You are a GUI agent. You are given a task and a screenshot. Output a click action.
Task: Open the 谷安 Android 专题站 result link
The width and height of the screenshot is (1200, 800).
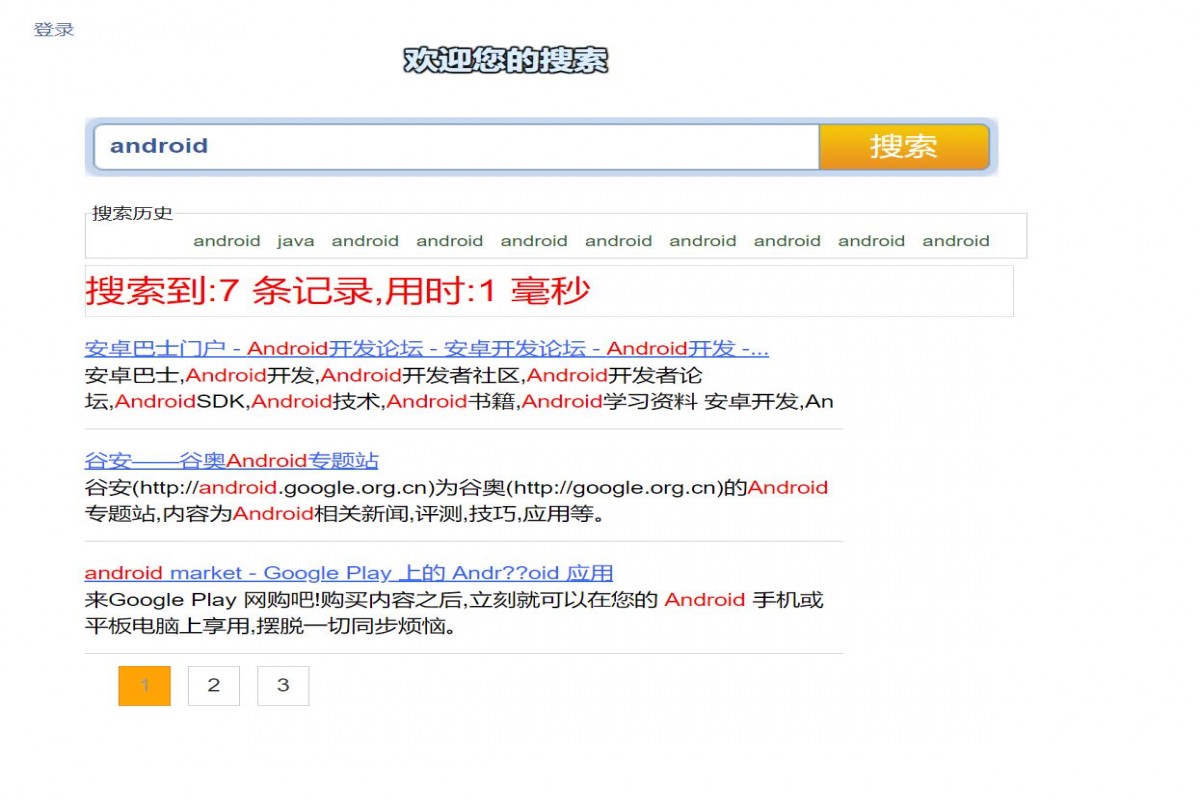pos(232,460)
